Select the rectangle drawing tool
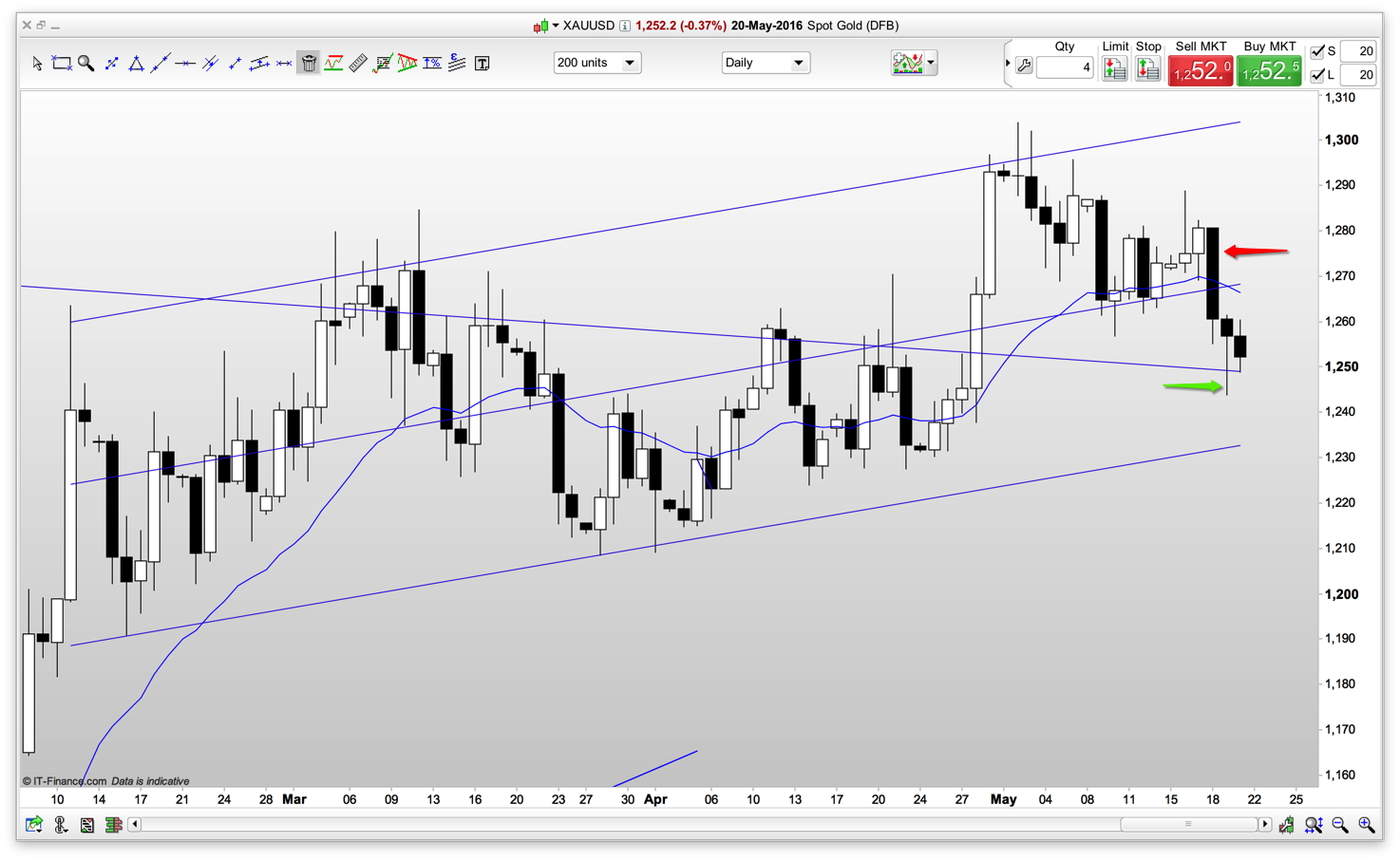The width and height of the screenshot is (1400, 861). (62, 64)
